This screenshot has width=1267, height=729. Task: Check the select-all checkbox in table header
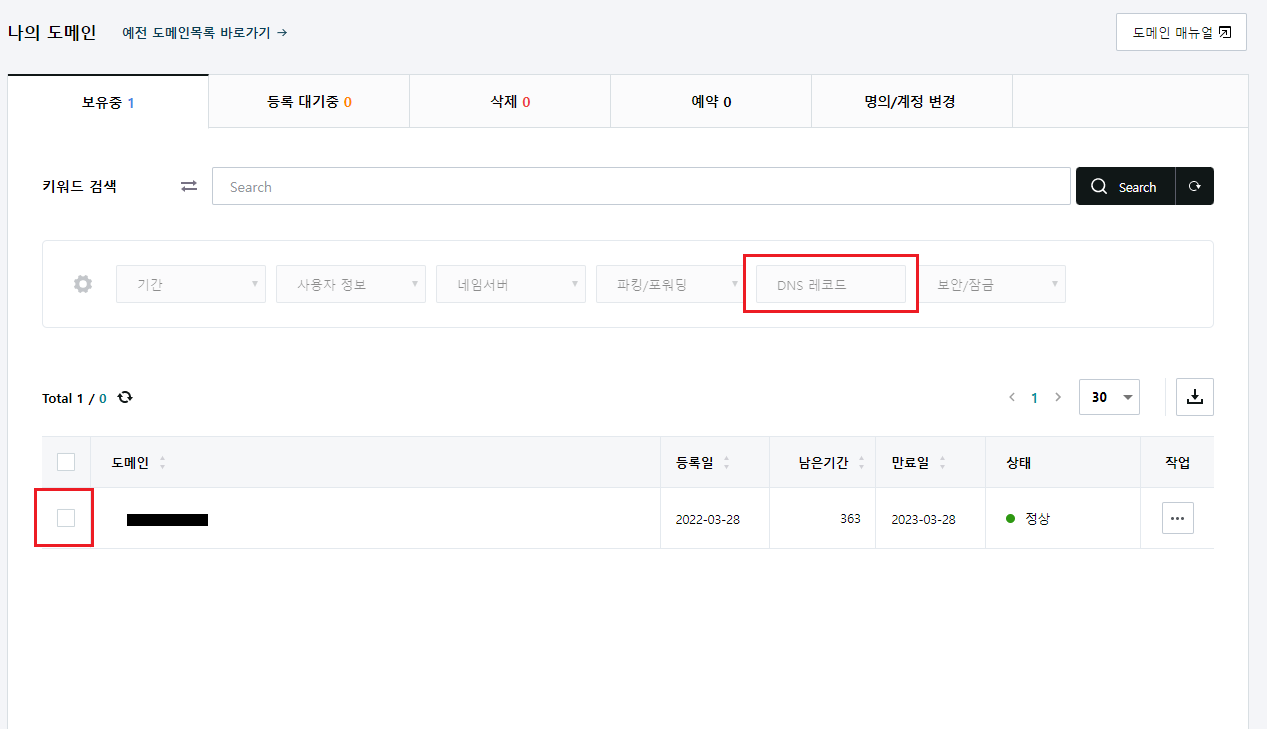point(66,462)
